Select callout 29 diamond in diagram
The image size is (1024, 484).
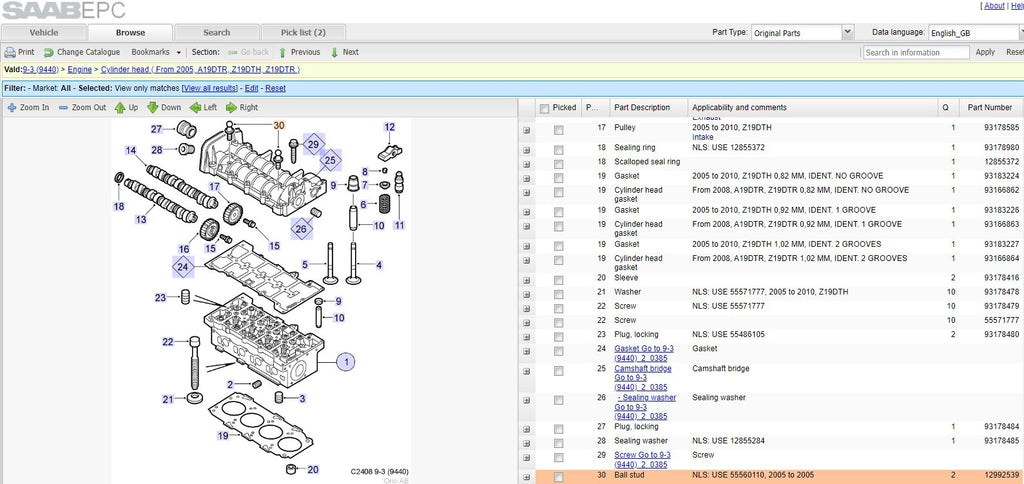[x=313, y=144]
